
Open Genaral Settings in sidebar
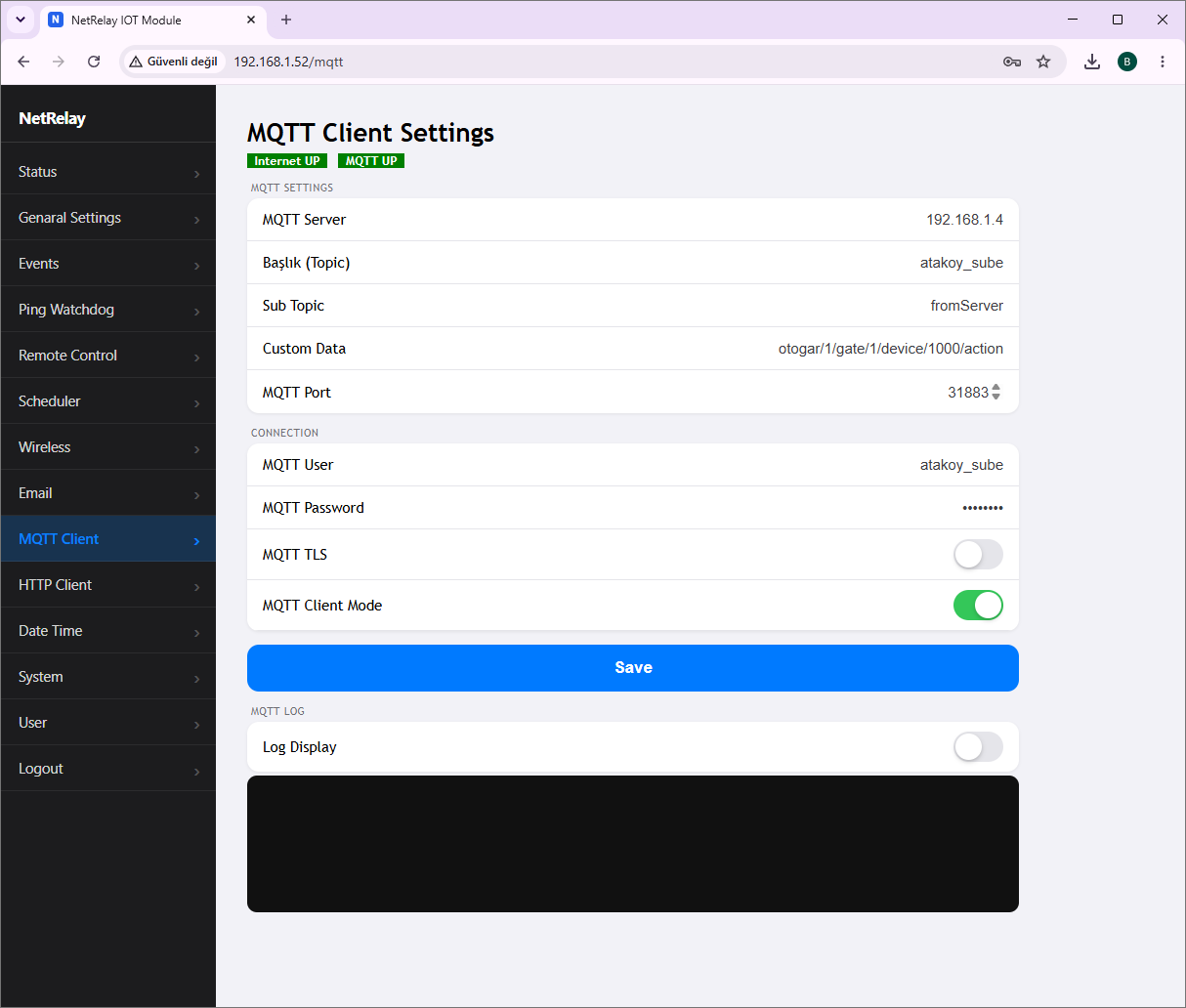click(x=108, y=218)
